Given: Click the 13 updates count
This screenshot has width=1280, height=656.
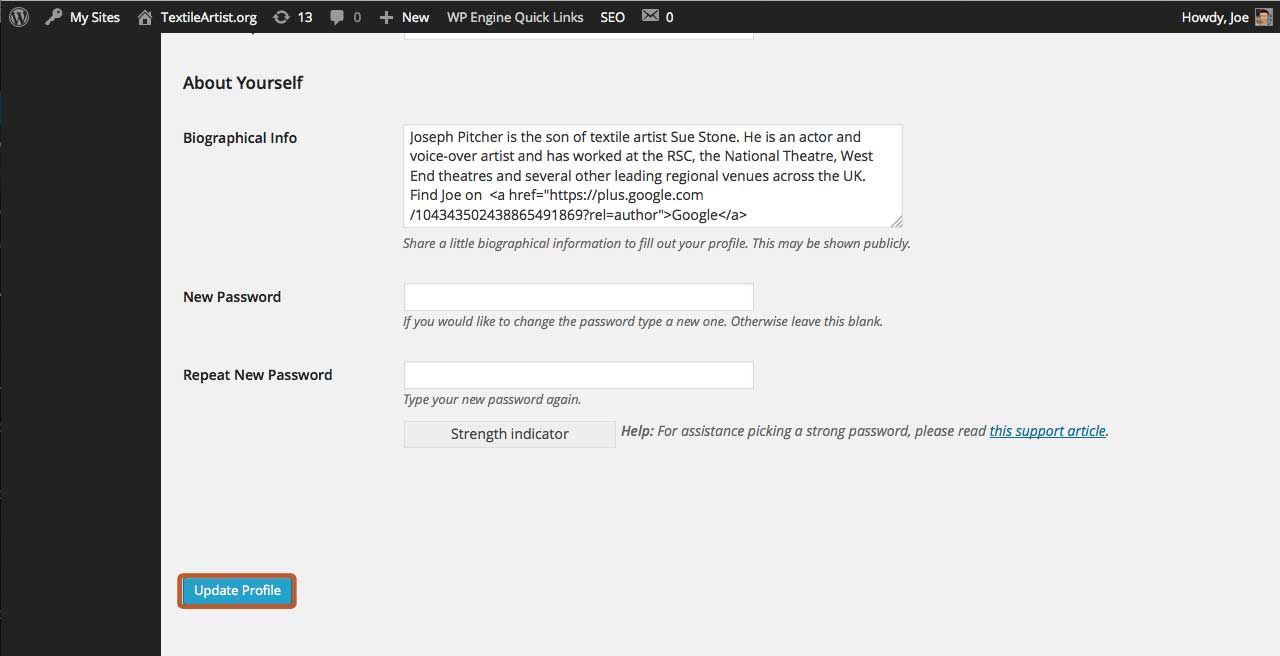Looking at the screenshot, I should coord(305,17).
